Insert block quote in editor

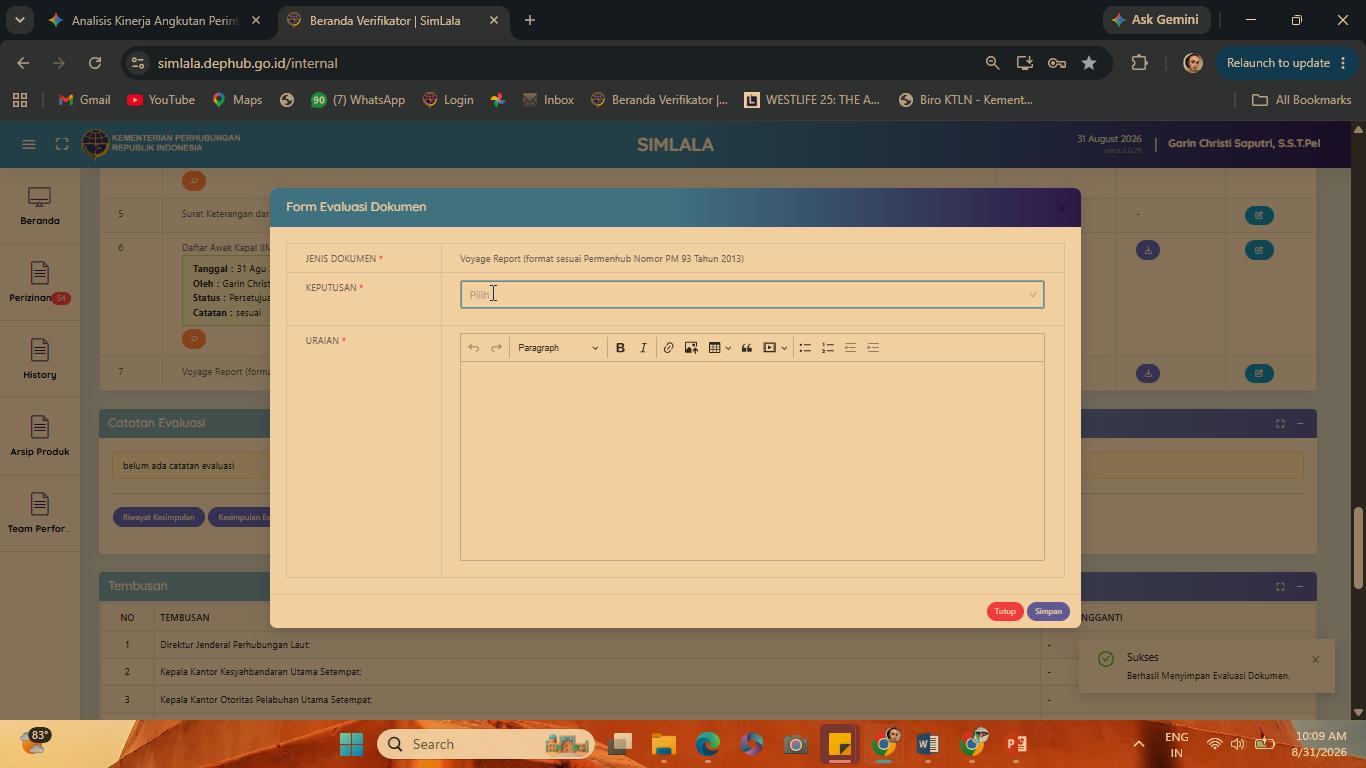click(746, 348)
